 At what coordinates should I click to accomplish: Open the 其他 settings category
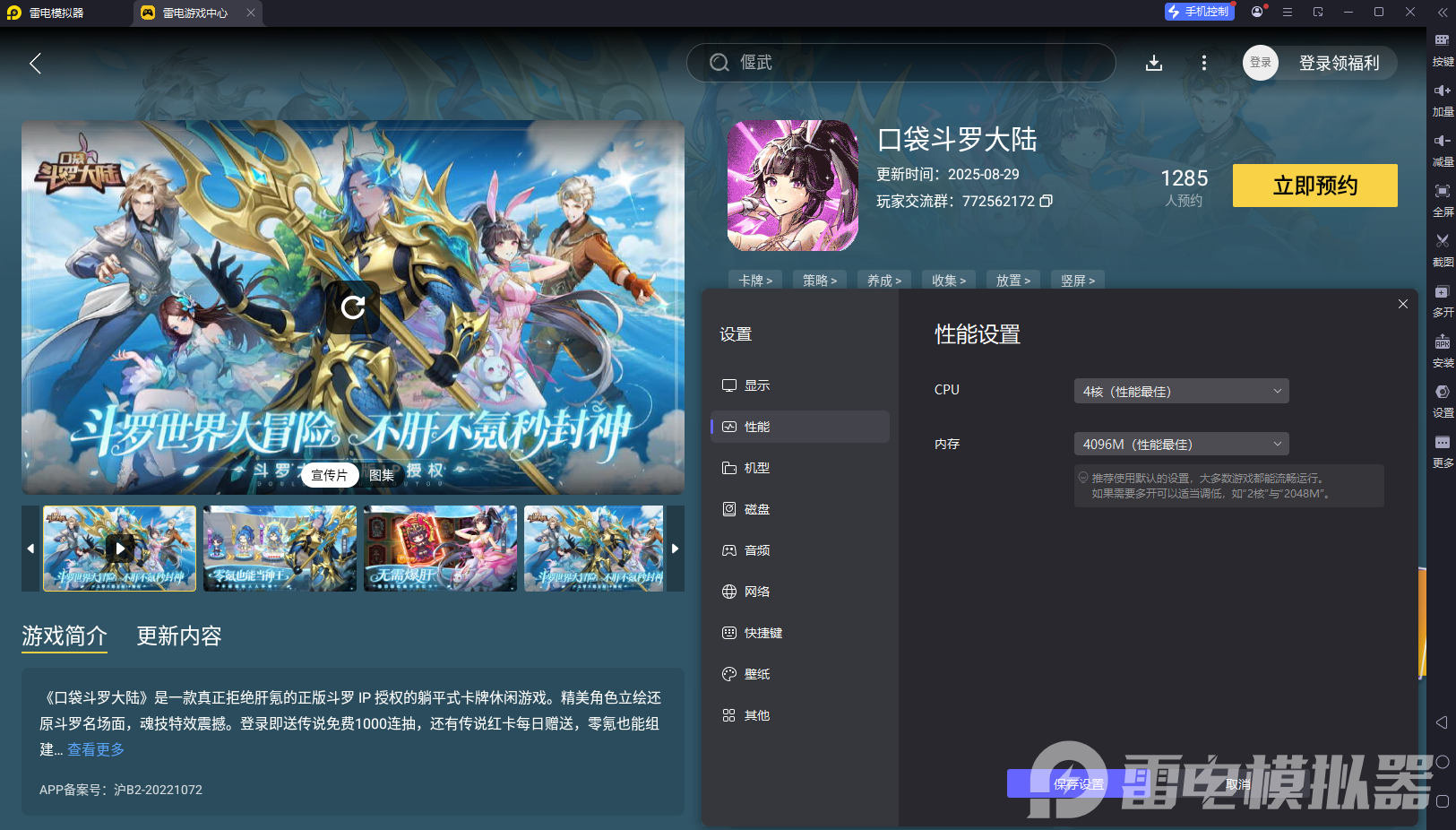pyautogui.click(x=800, y=715)
